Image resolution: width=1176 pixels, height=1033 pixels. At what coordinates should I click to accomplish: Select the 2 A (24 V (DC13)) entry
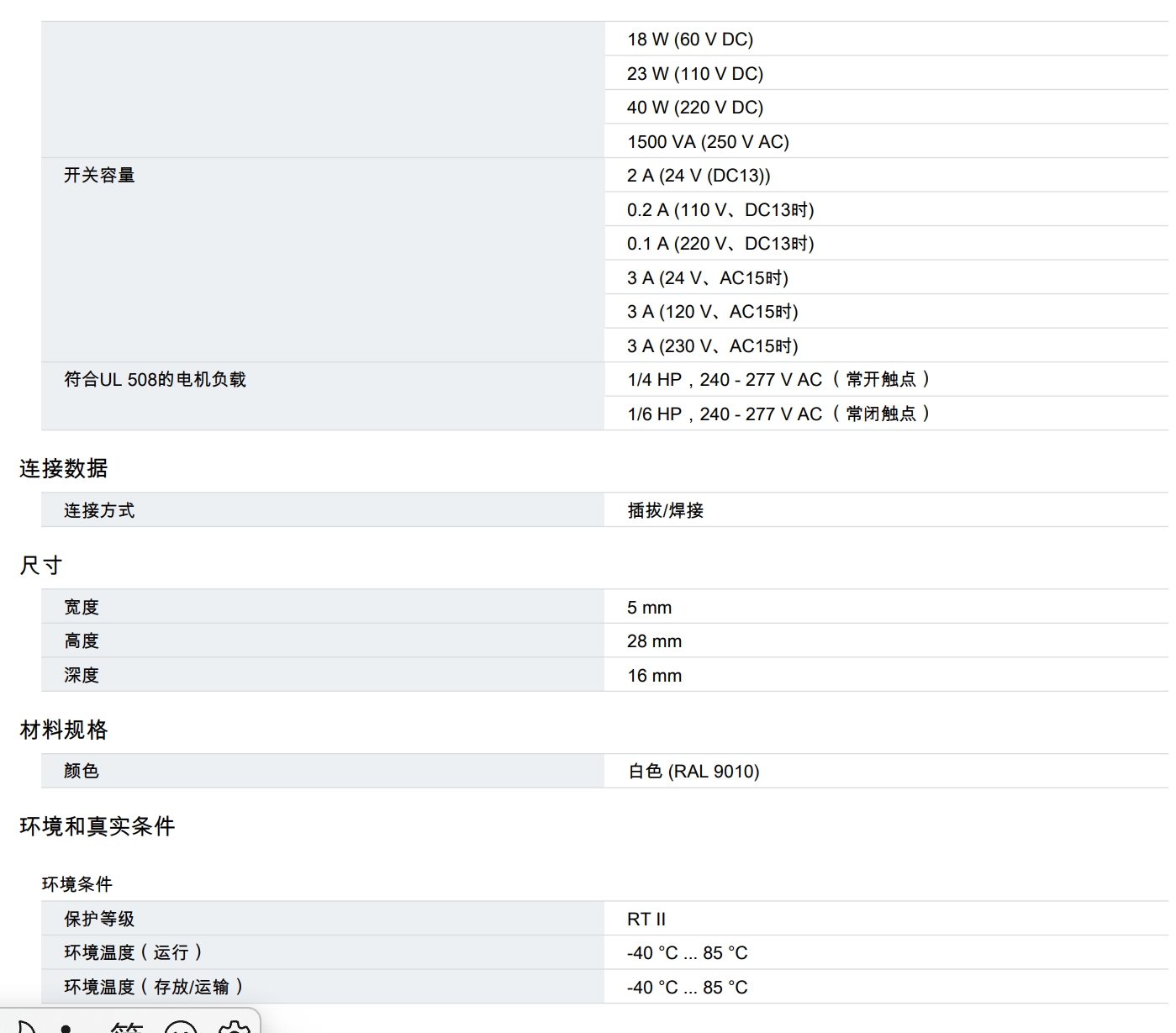pyautogui.click(x=698, y=175)
